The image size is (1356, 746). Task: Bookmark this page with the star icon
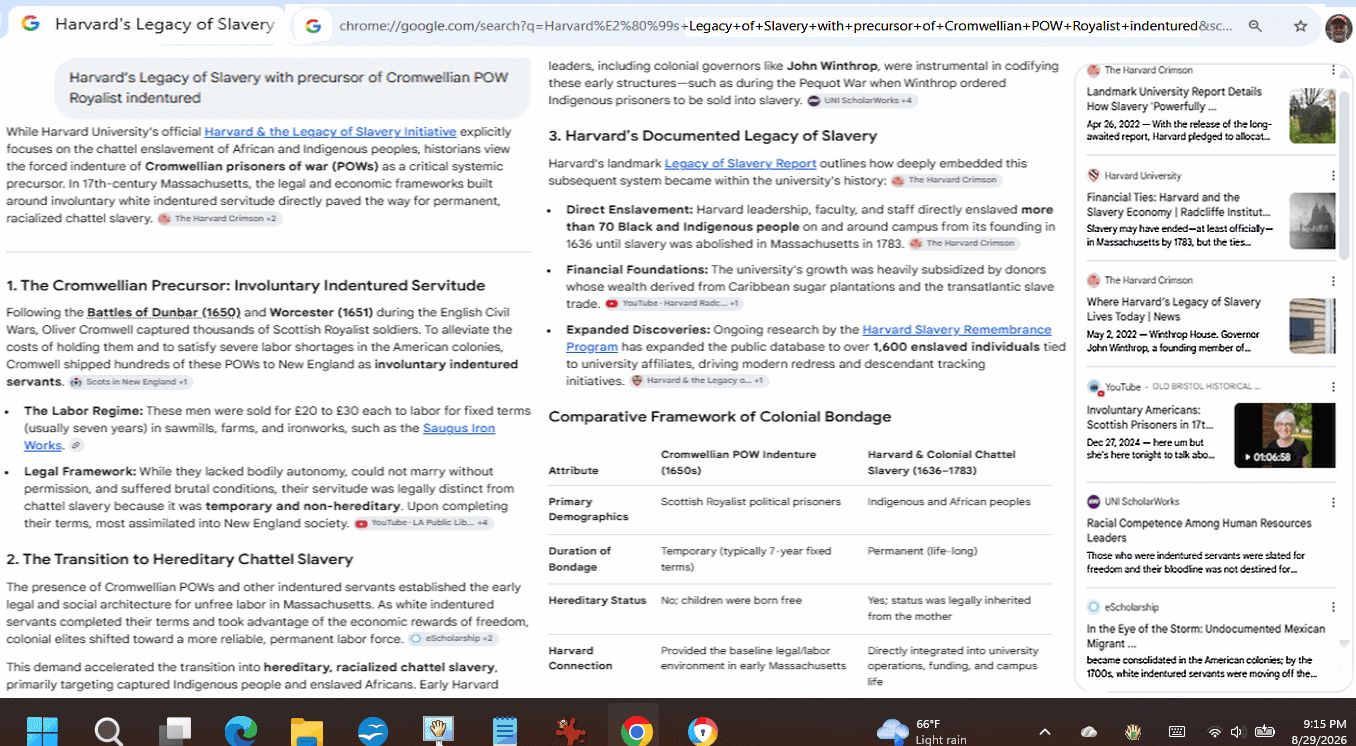tap(1300, 26)
